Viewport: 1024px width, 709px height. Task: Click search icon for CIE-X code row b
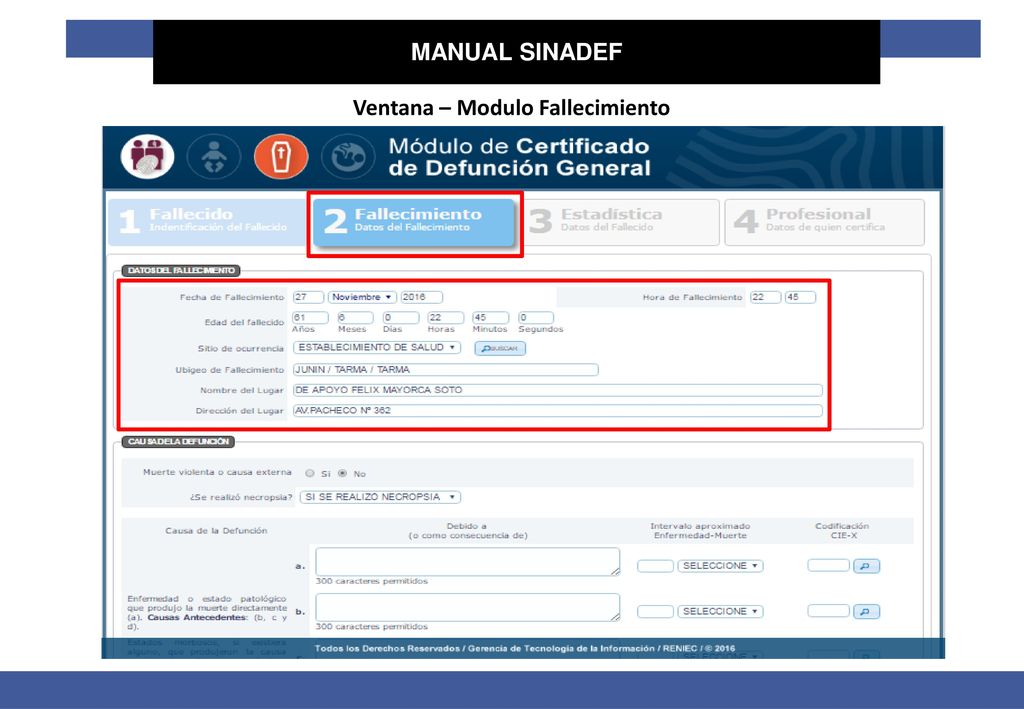tap(866, 612)
